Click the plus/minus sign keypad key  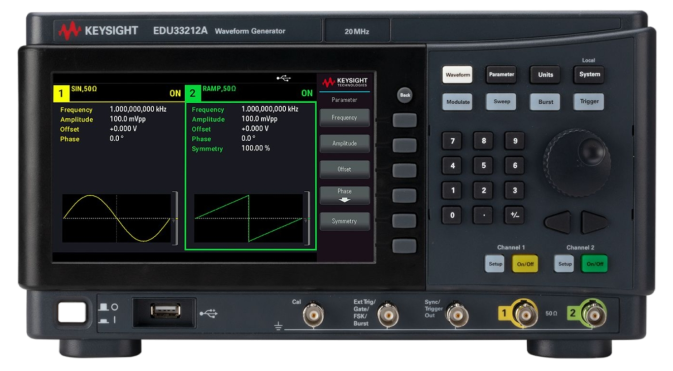(515, 215)
